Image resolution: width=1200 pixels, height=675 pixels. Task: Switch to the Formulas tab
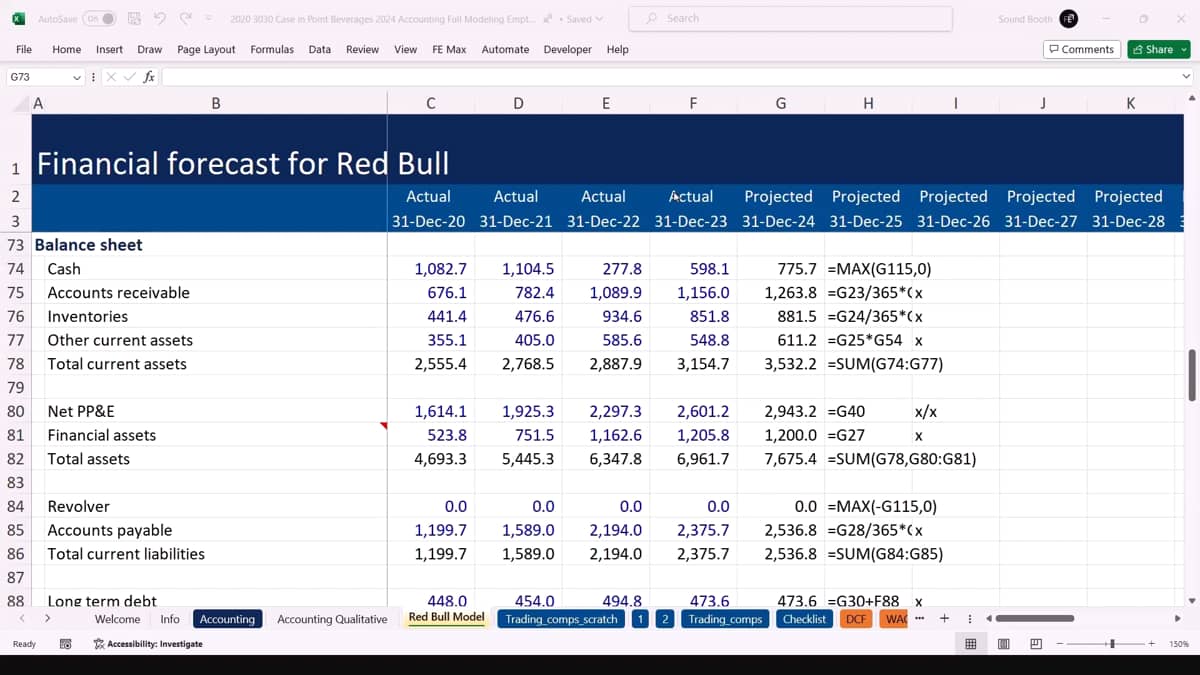coord(272,49)
